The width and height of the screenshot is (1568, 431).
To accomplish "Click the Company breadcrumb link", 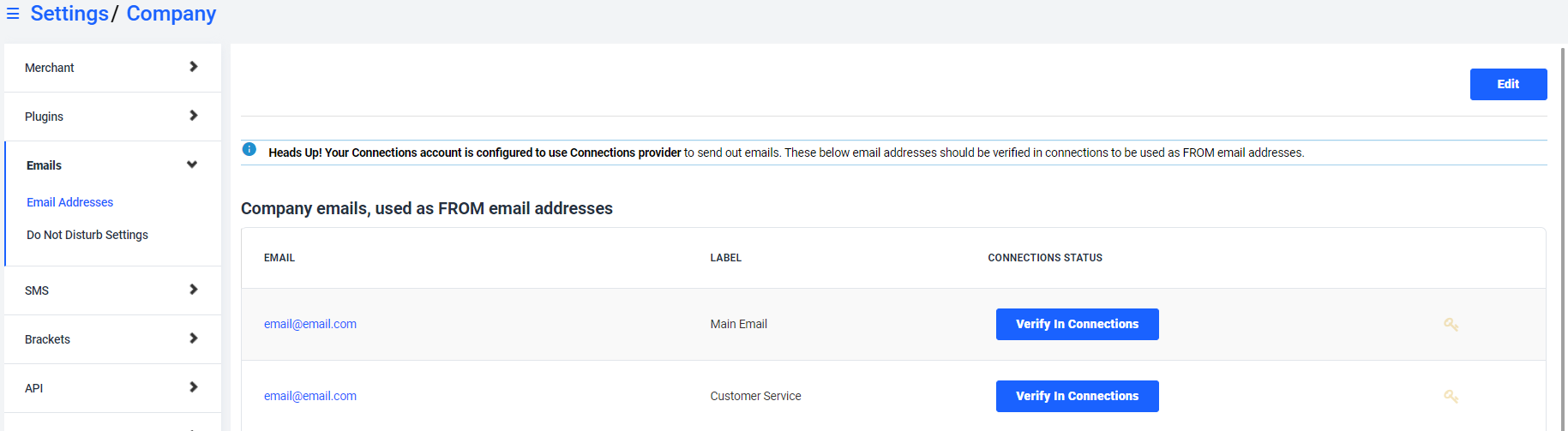I will (x=171, y=14).
